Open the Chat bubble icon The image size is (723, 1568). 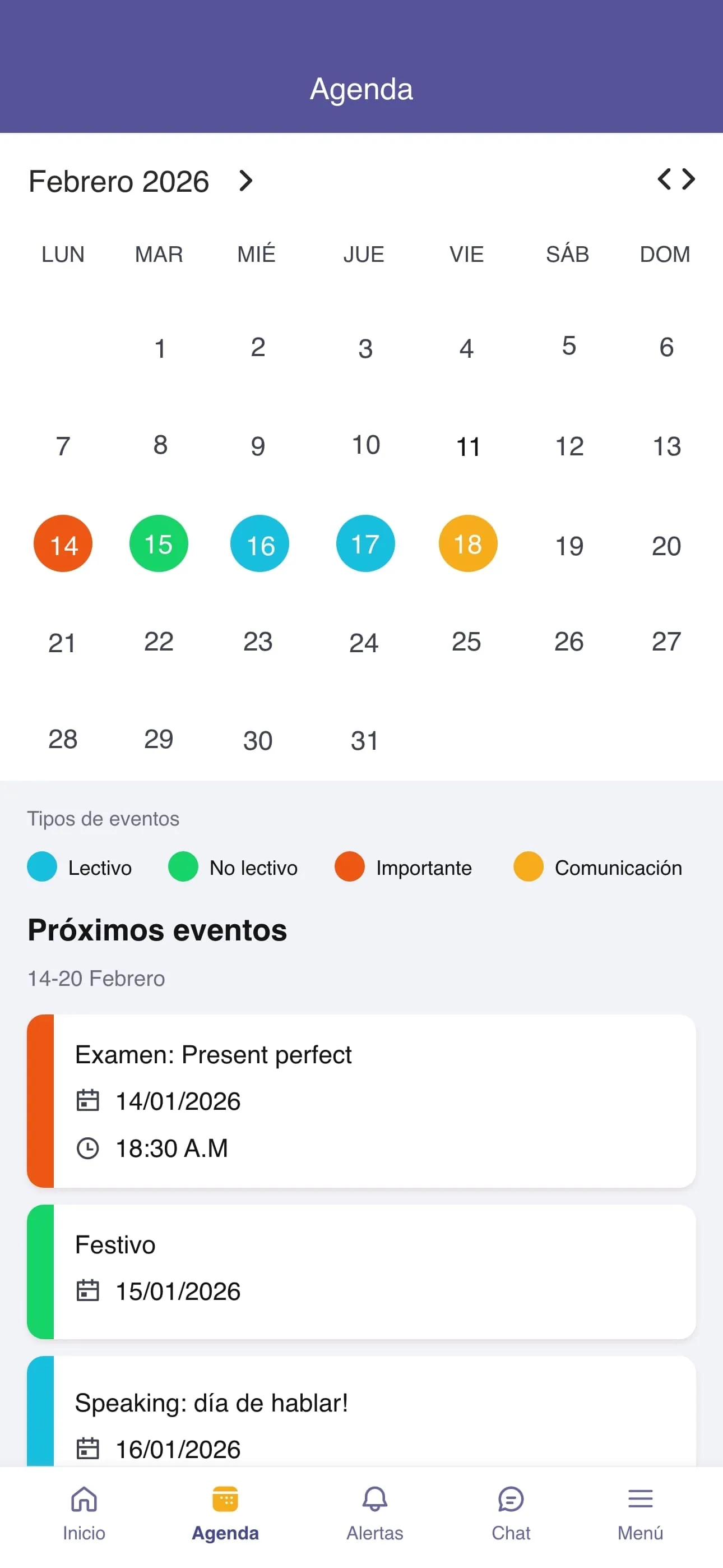pos(511,1499)
